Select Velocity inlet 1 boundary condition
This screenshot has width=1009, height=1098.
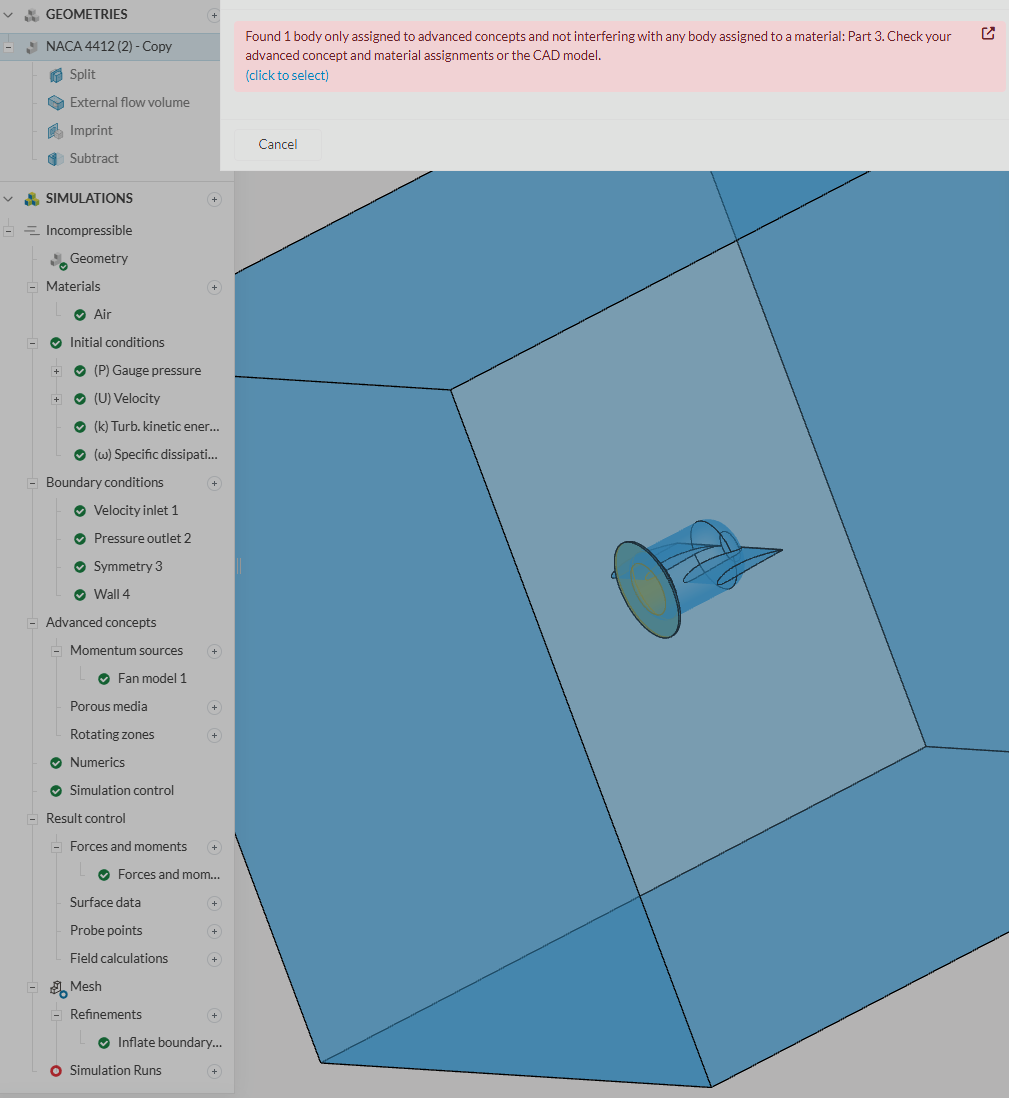pos(136,510)
